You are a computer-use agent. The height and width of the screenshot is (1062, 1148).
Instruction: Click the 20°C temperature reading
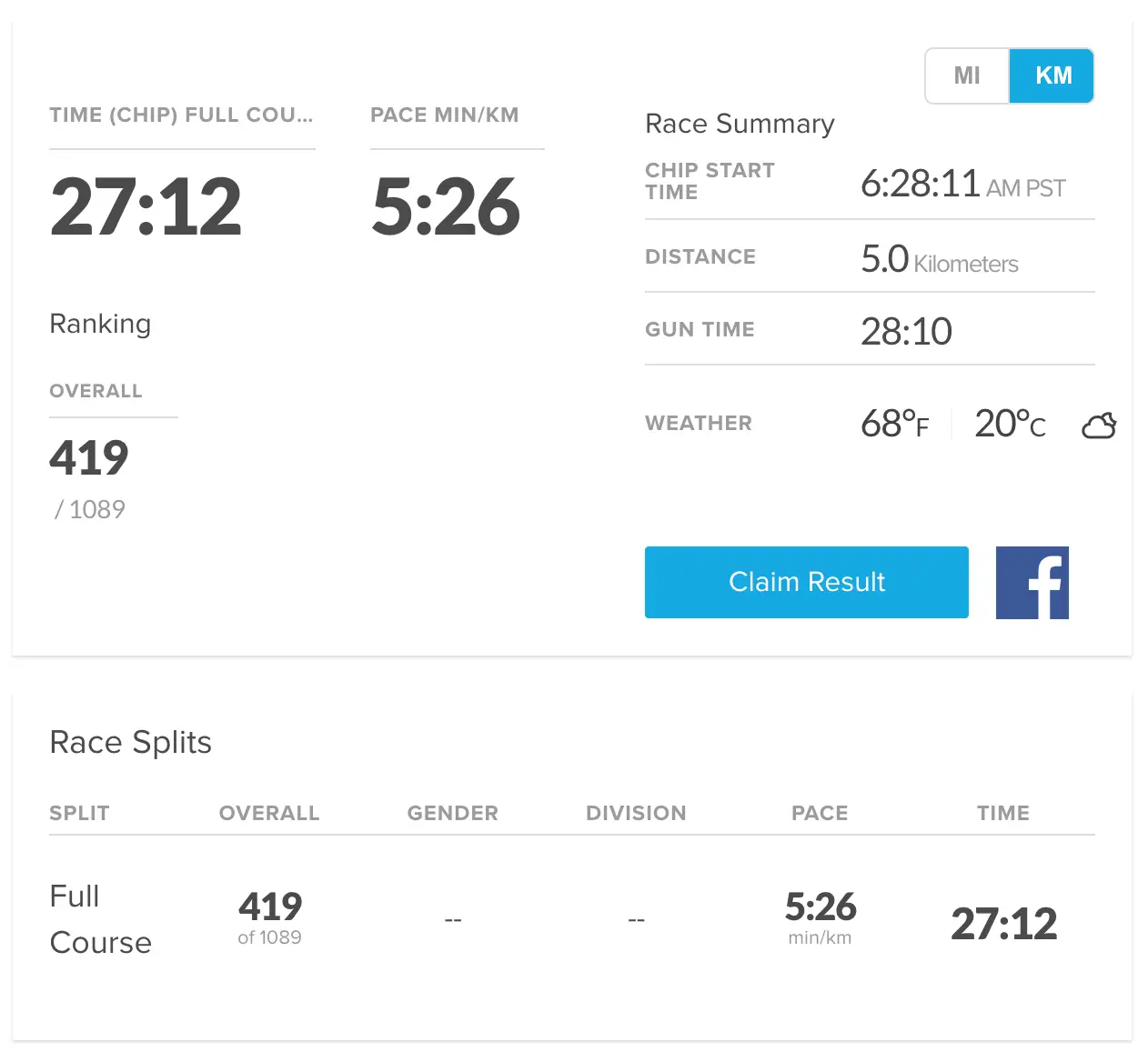[x=1010, y=424]
